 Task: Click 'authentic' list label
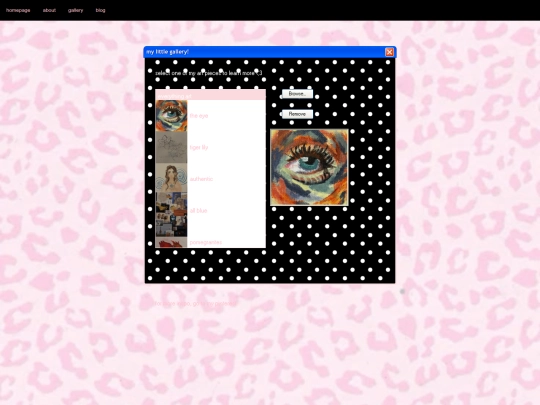tap(201, 179)
